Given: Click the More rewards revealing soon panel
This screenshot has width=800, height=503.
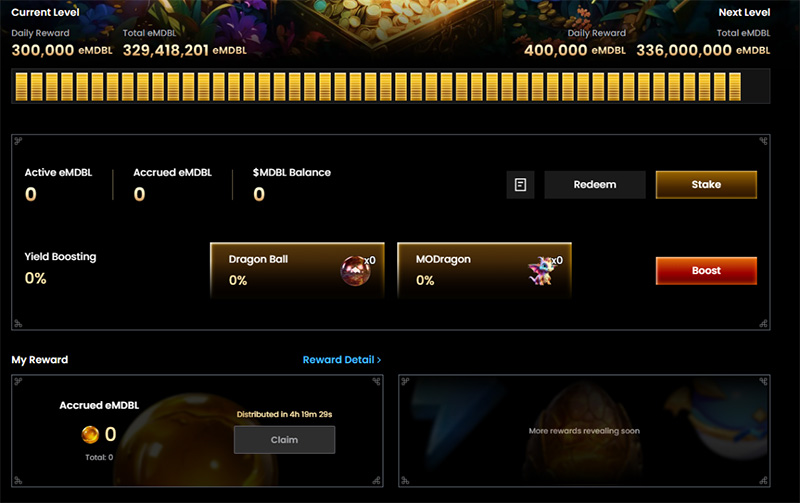Looking at the screenshot, I should [584, 431].
